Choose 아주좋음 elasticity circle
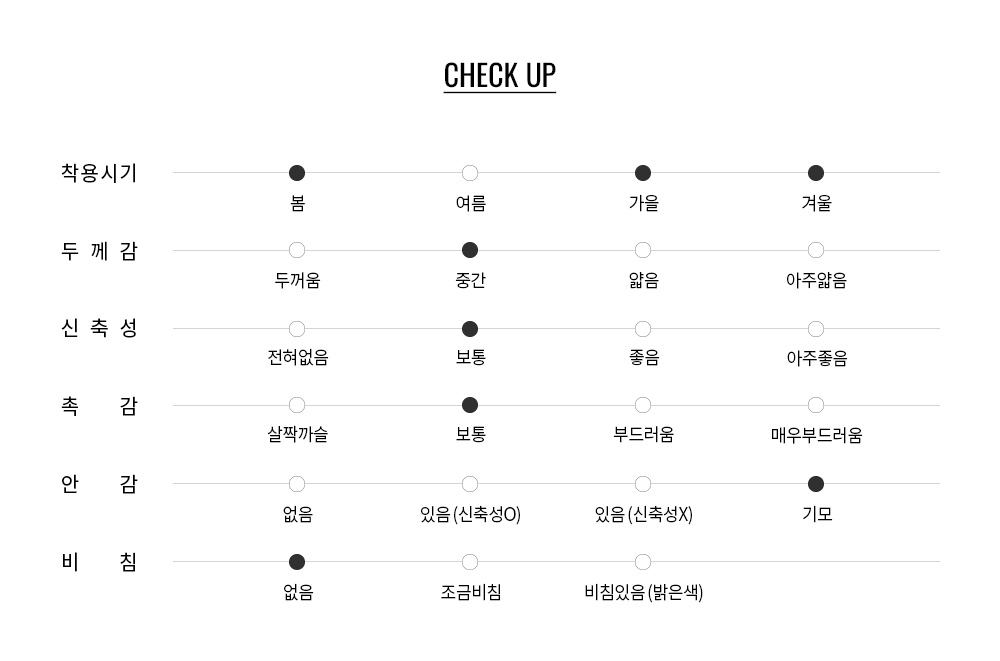Image resolution: width=1000 pixels, height=661 pixels. click(x=816, y=329)
